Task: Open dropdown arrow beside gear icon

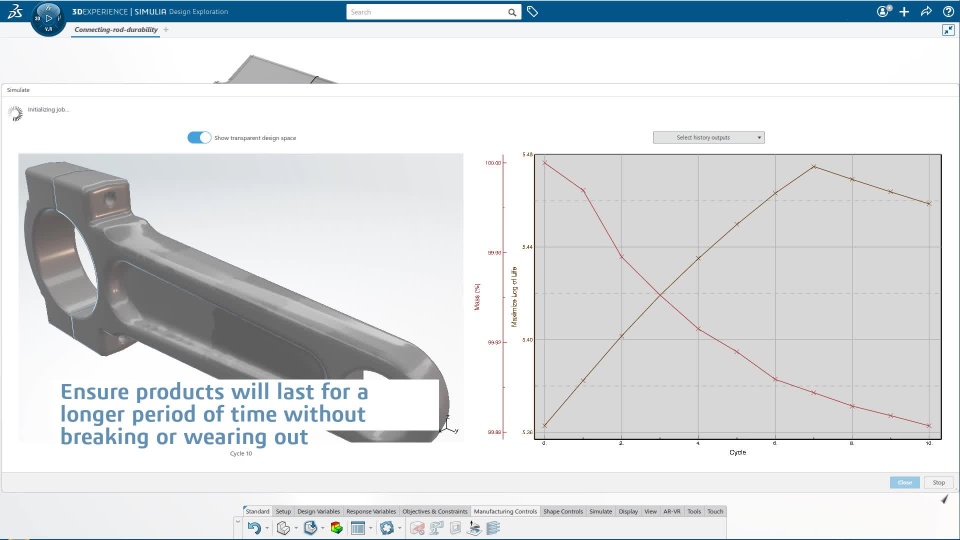Action: [399, 528]
